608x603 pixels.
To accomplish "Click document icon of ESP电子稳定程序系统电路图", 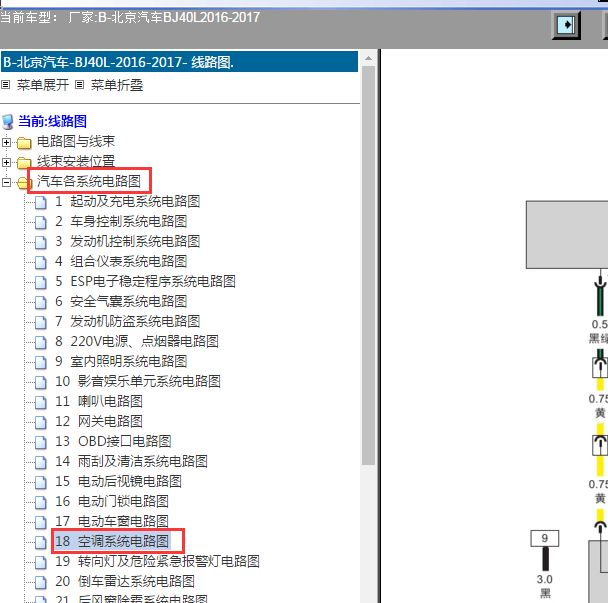I will click(40, 282).
